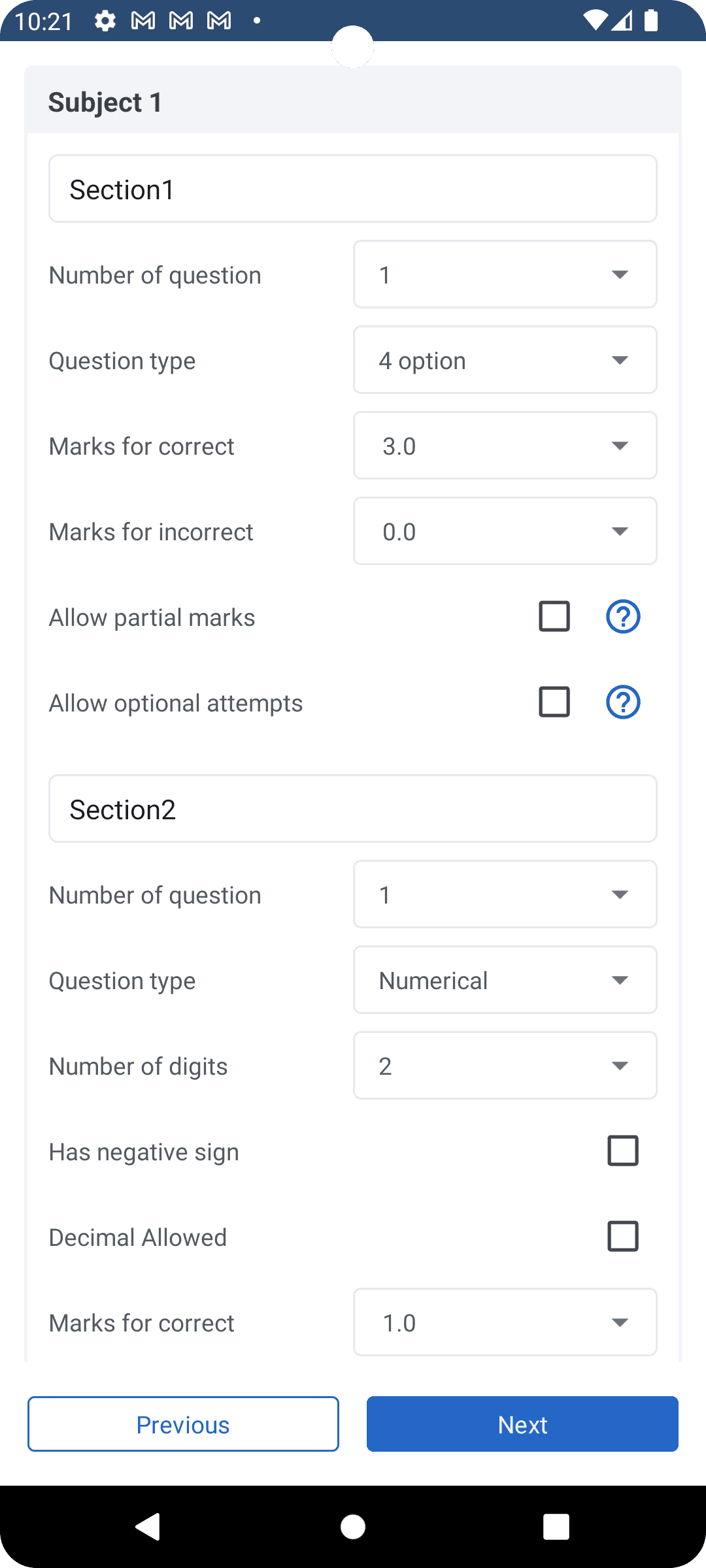Tap the battery icon in status bar
The height and width of the screenshot is (1568, 706).
tap(651, 21)
